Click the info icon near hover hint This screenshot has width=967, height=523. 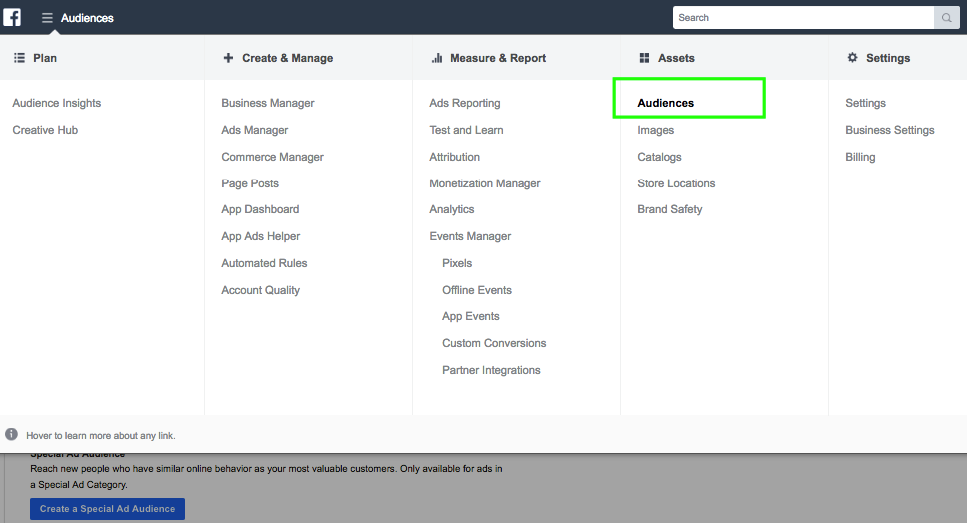[12, 434]
